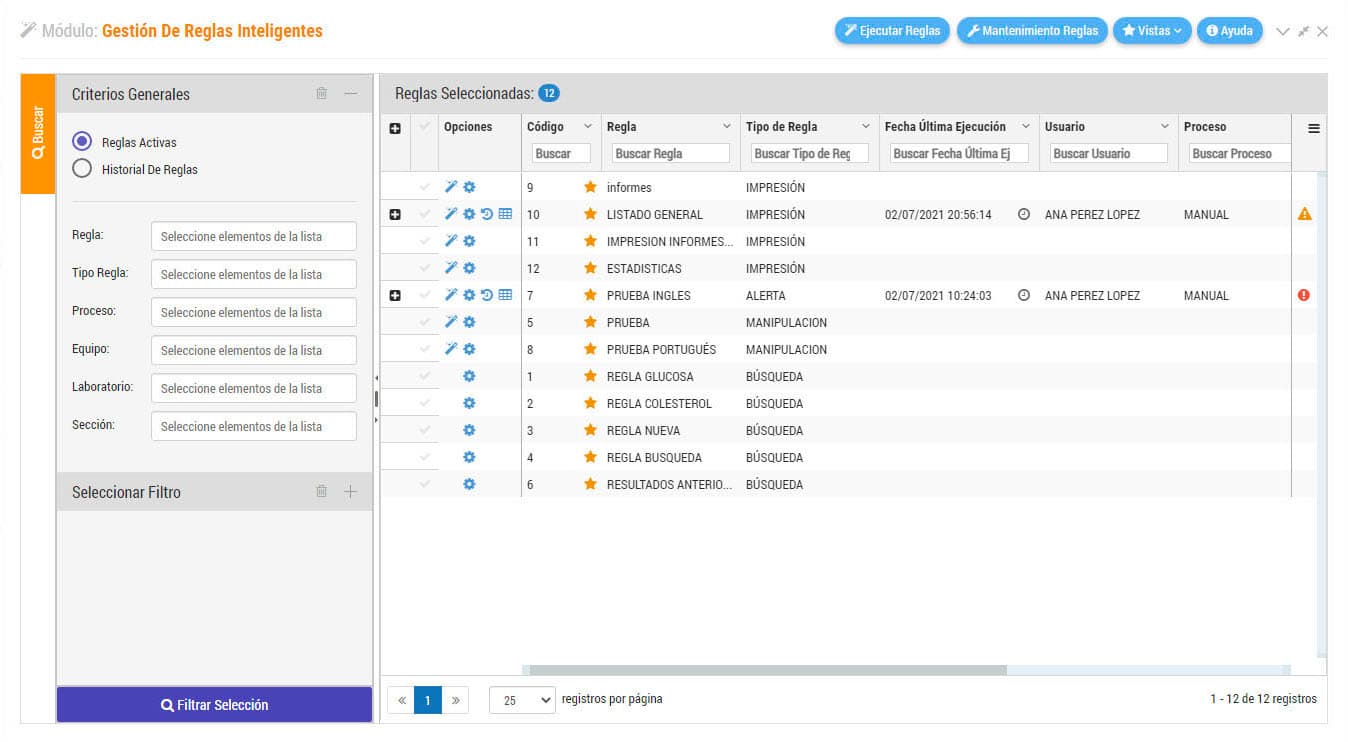1348x742 pixels.
Task: Click the star icon next to ESTADISTICAS
Action: (x=590, y=268)
